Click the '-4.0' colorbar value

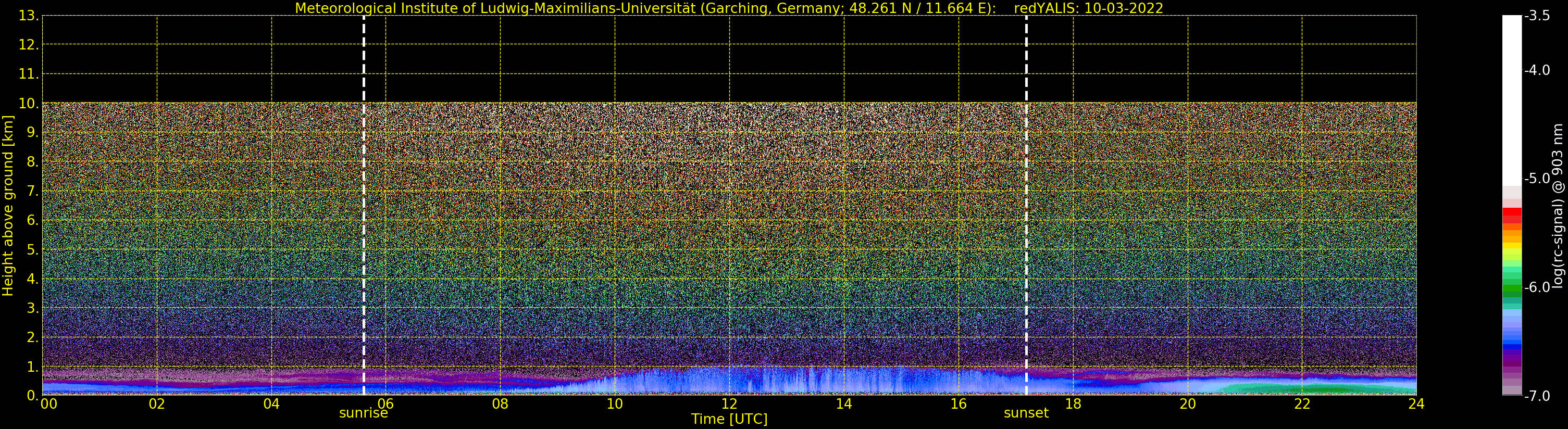(1537, 70)
